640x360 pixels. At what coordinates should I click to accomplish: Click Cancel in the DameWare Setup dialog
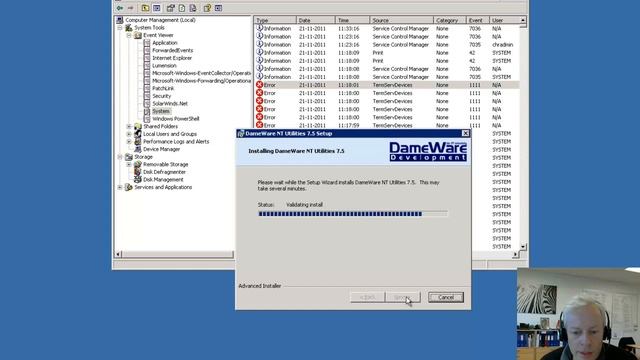pos(446,297)
